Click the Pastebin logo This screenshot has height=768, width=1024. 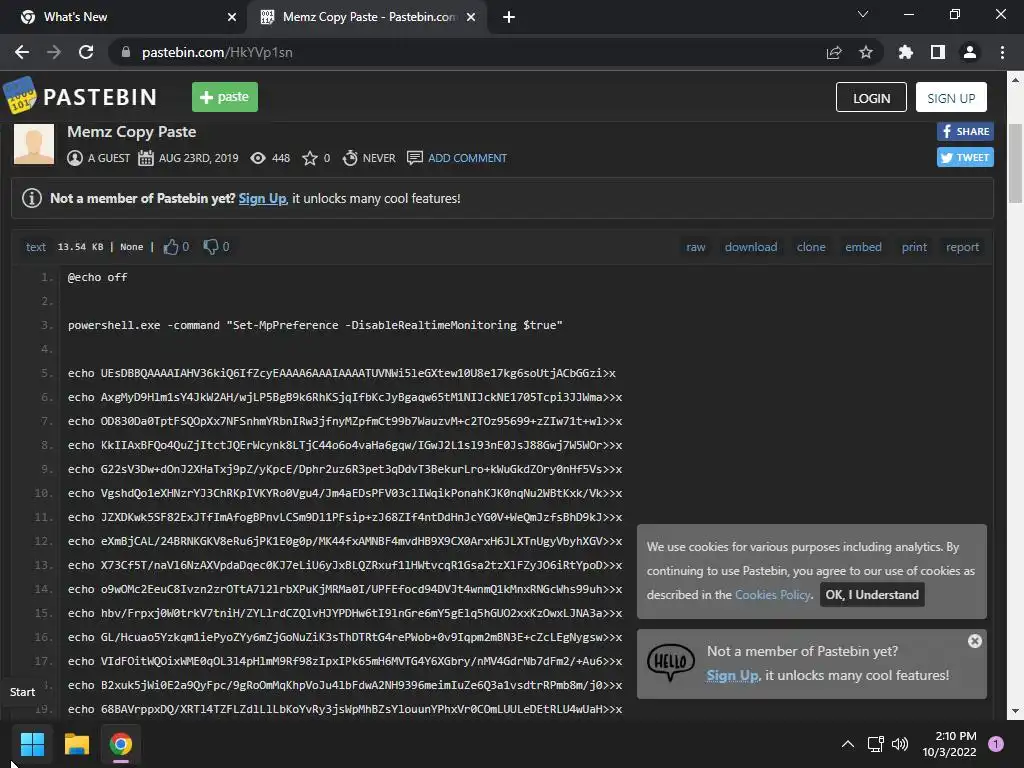pos(80,96)
